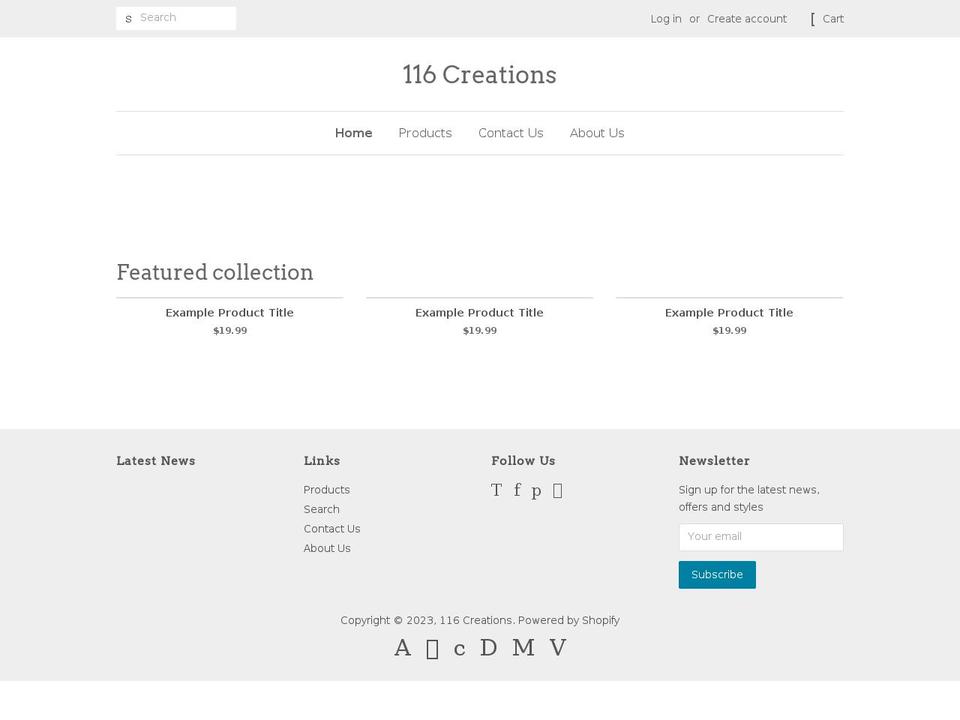Click the 'V' Visa payment icon
This screenshot has height=720, width=960.
tap(558, 648)
